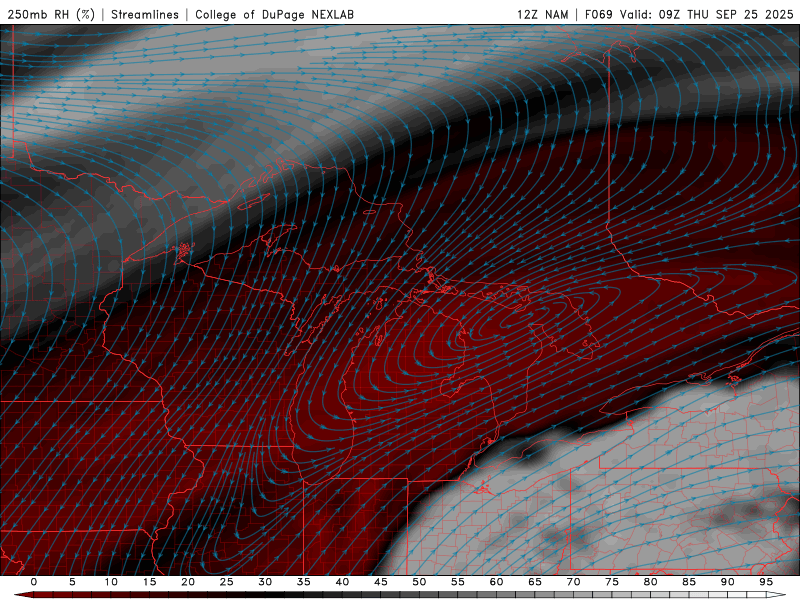The height and width of the screenshot is (600, 800).
Task: Select the "35" humidity scale label
Action: tap(304, 582)
